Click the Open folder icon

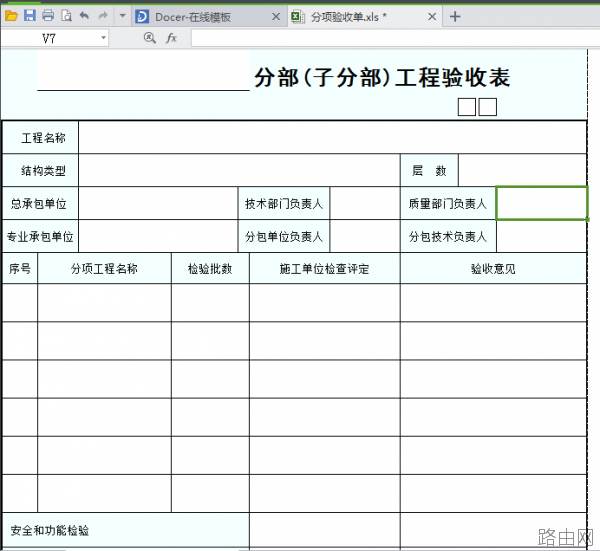pyautogui.click(x=11, y=16)
